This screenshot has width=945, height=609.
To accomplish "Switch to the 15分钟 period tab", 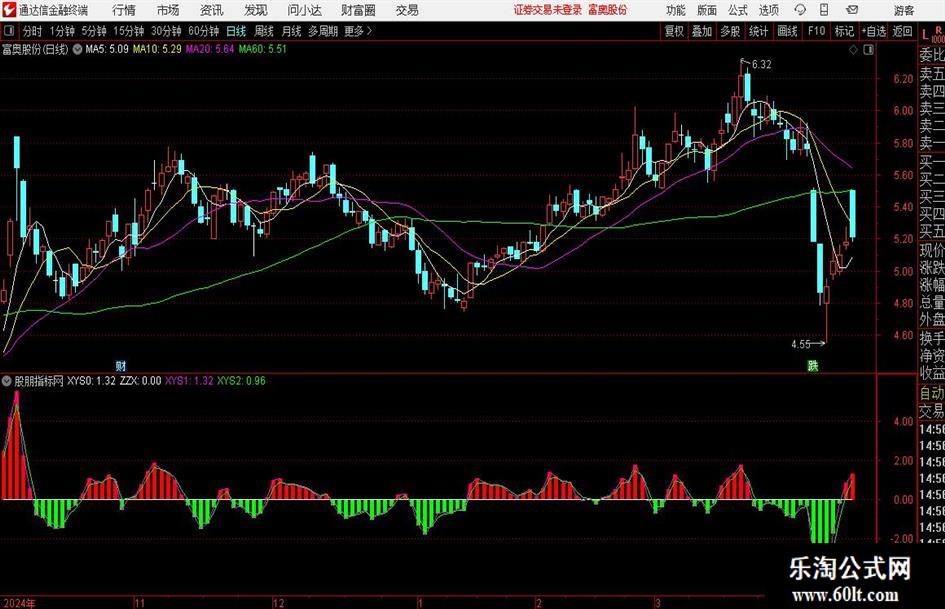I will (128, 31).
